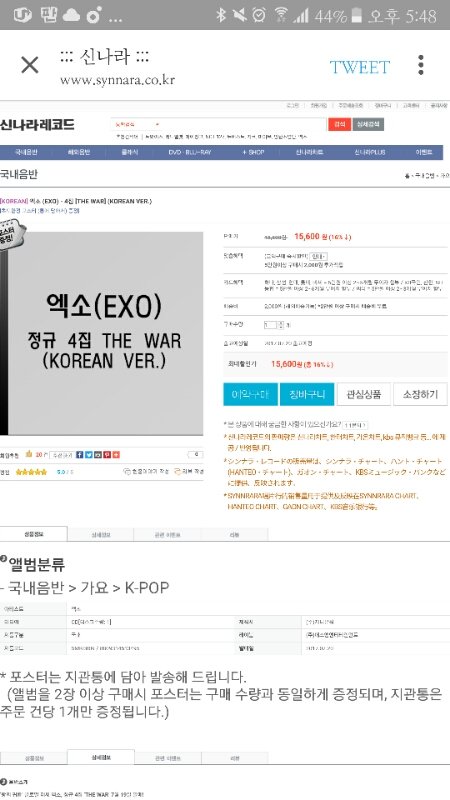Share product via Pinterest icon
Image resolution: width=450 pixels, height=800 pixels.
pos(107,454)
